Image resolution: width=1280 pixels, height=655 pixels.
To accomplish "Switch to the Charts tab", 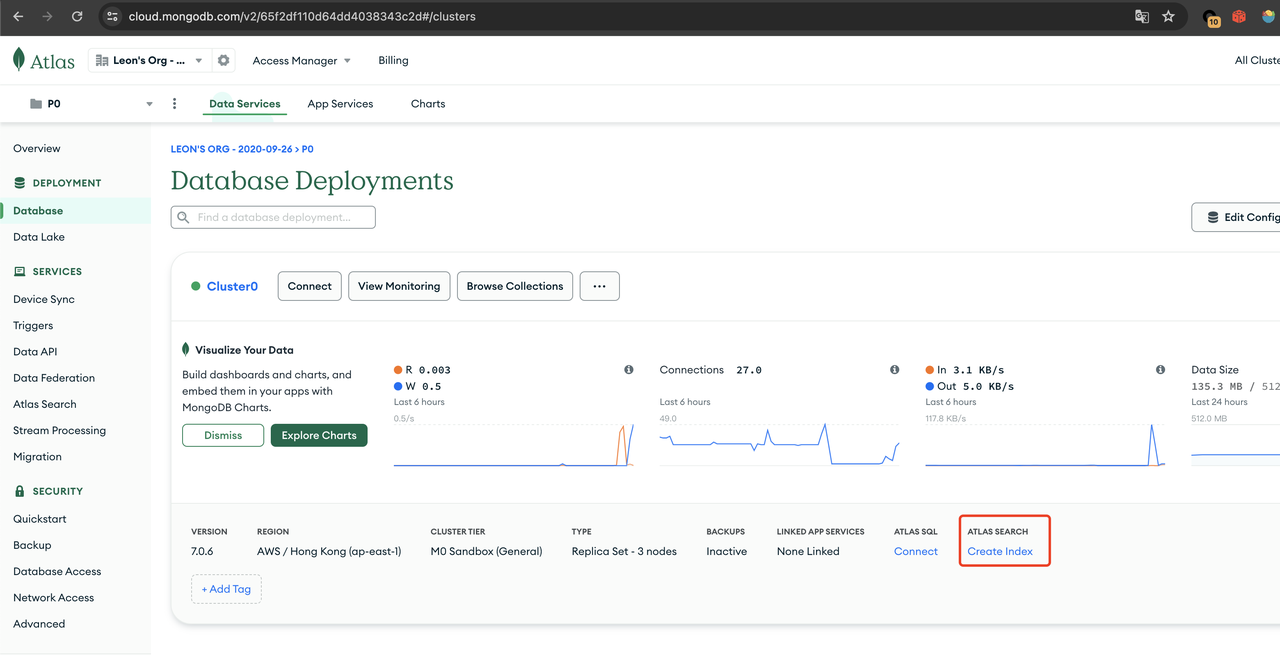I will point(428,104).
